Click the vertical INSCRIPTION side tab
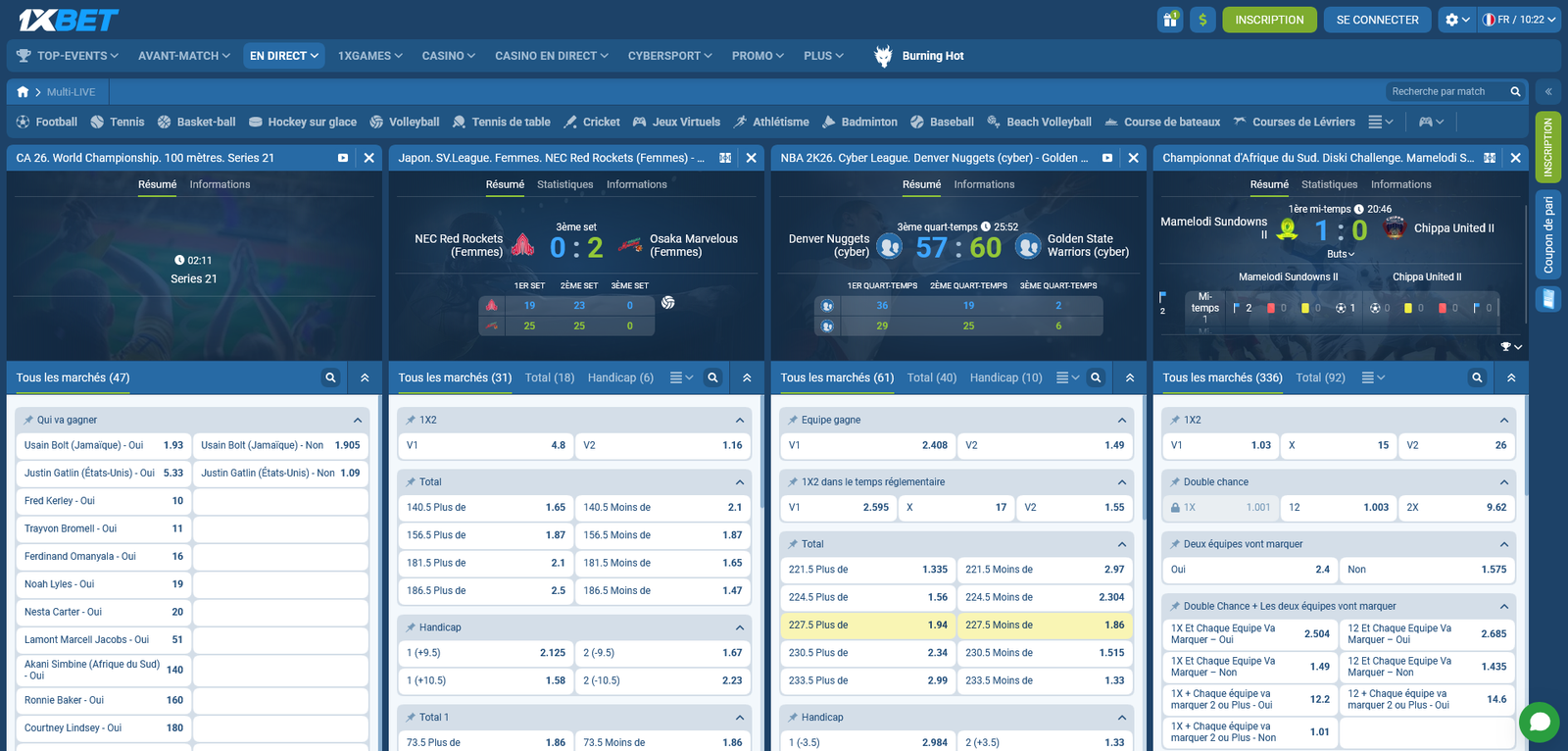The image size is (1568, 751). (1548, 147)
